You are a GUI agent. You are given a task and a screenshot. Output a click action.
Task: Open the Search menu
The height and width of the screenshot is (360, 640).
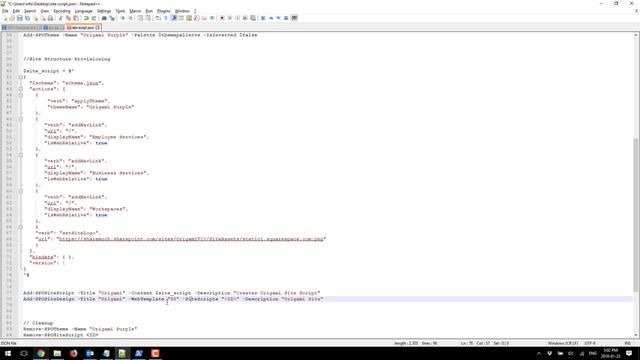tap(30, 11)
